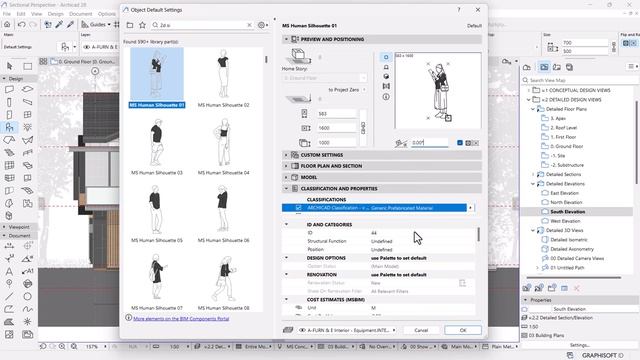Toggle mirror checkbox next to angle field
Image resolution: width=640 pixels, height=360 pixels.
point(460,143)
